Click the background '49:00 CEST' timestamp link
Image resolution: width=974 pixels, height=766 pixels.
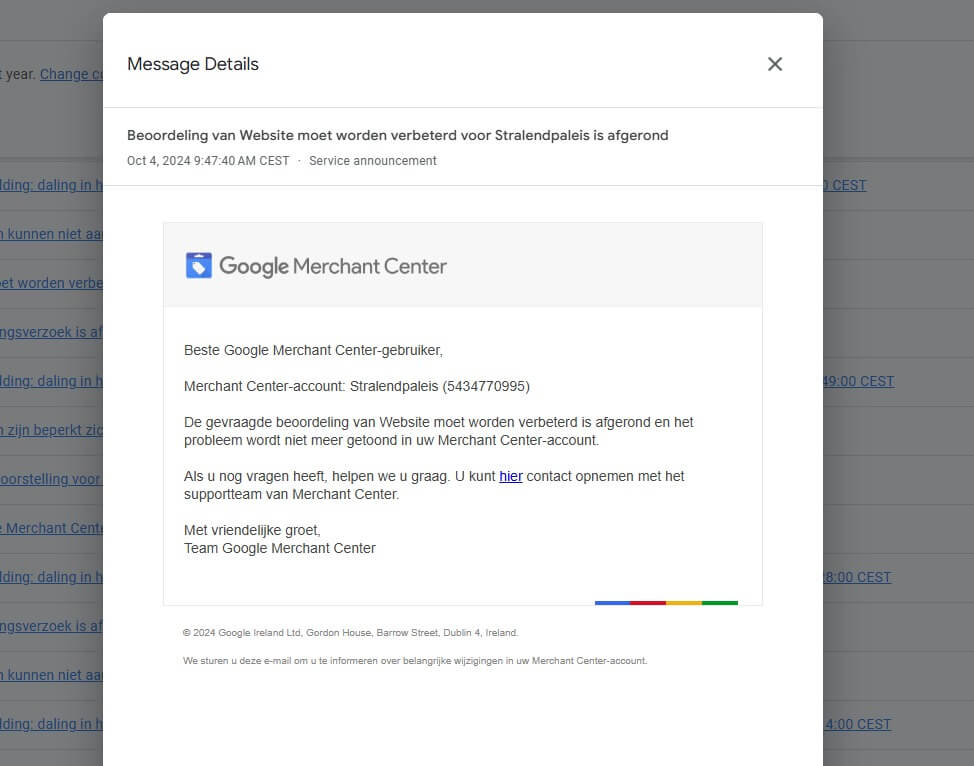click(x=858, y=381)
